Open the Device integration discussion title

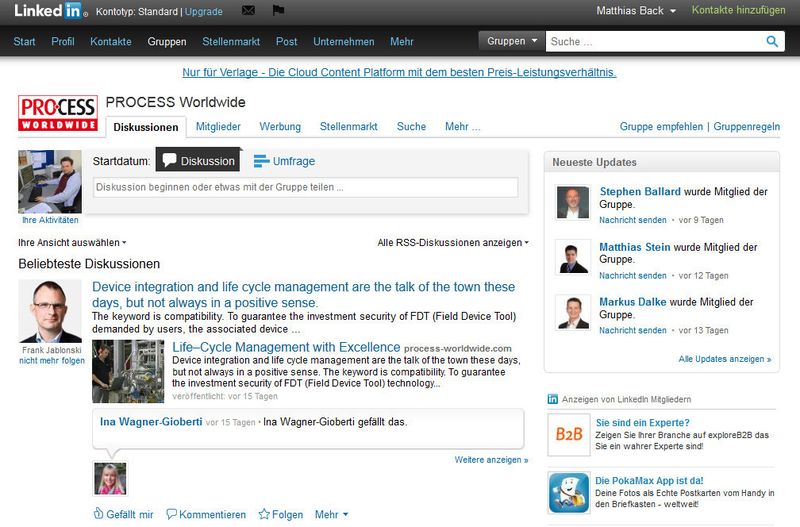pyautogui.click(x=304, y=294)
